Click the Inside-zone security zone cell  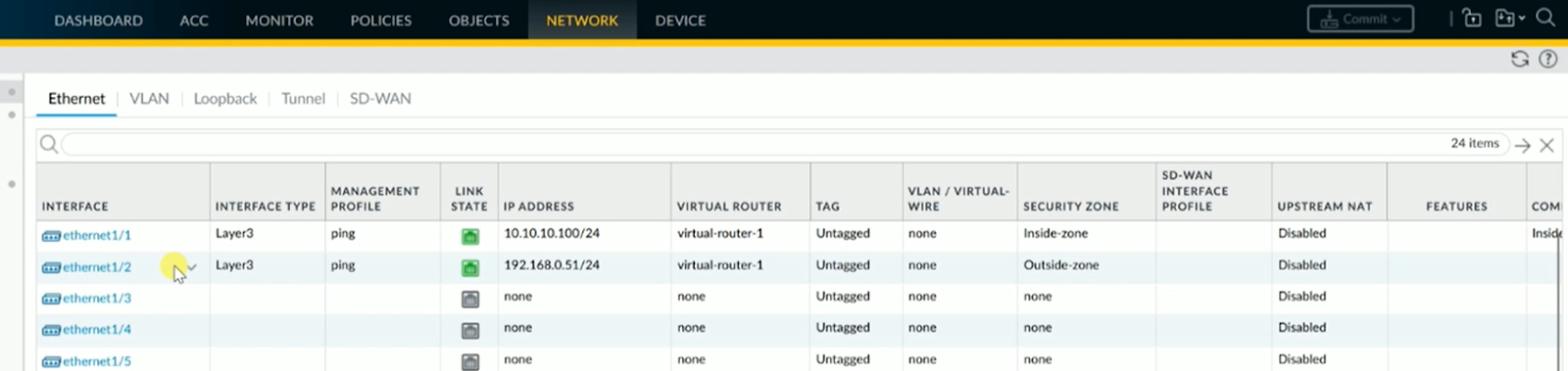click(x=1055, y=233)
